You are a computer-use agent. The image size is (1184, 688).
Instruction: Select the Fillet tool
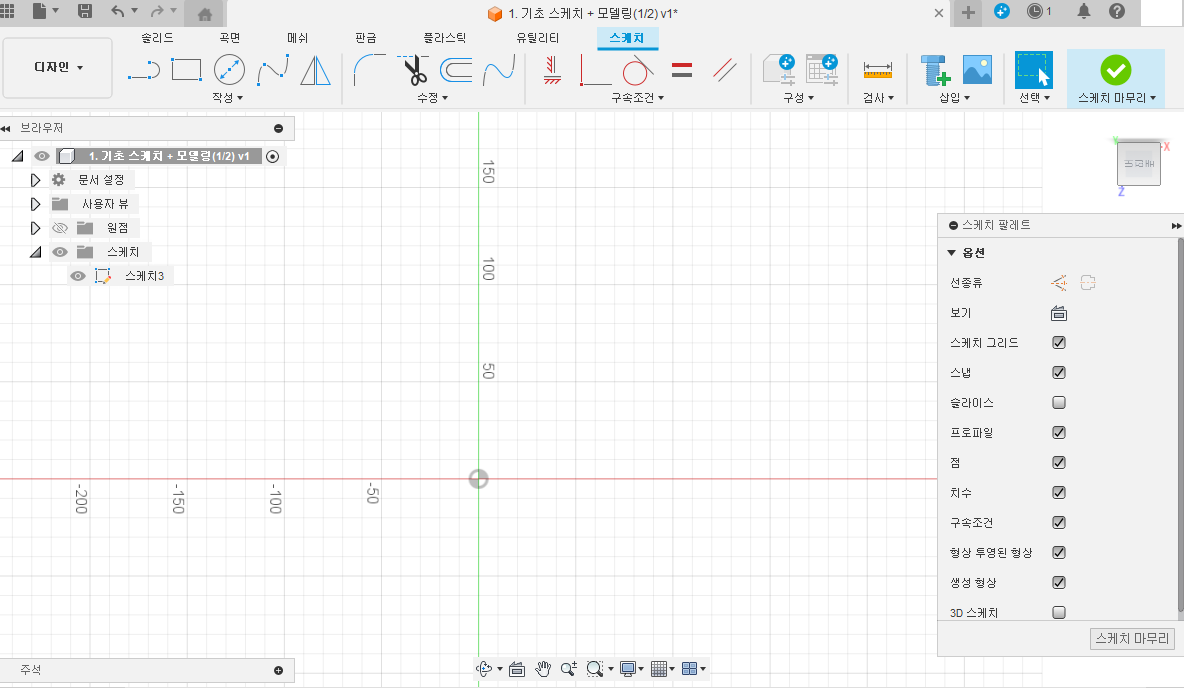pos(368,69)
